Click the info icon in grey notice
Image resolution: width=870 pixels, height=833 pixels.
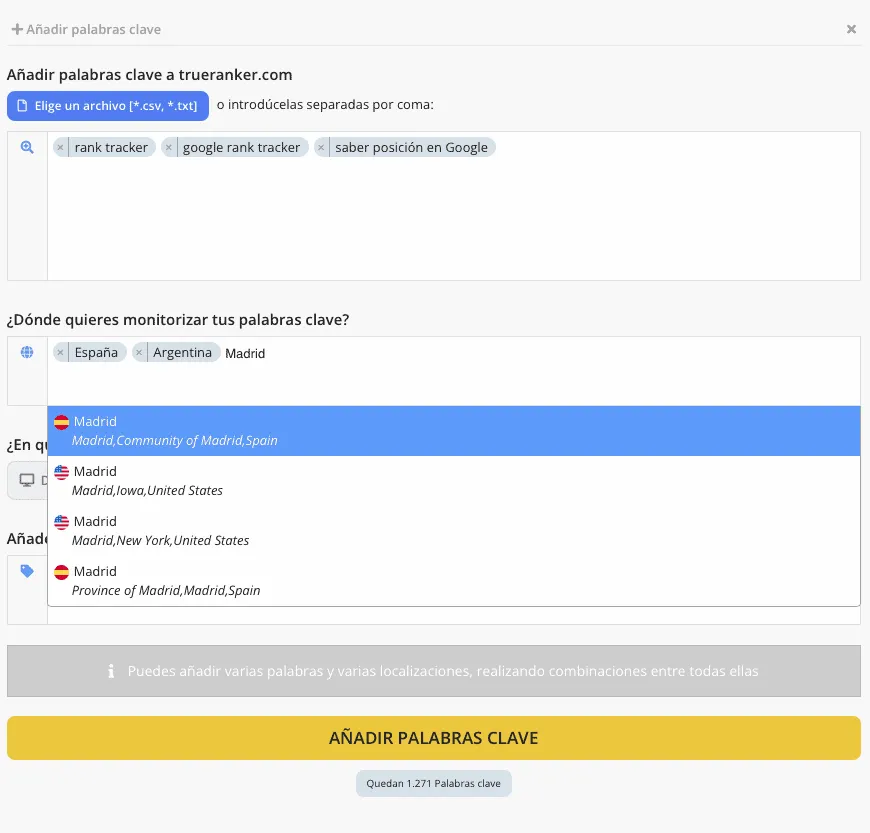point(111,671)
